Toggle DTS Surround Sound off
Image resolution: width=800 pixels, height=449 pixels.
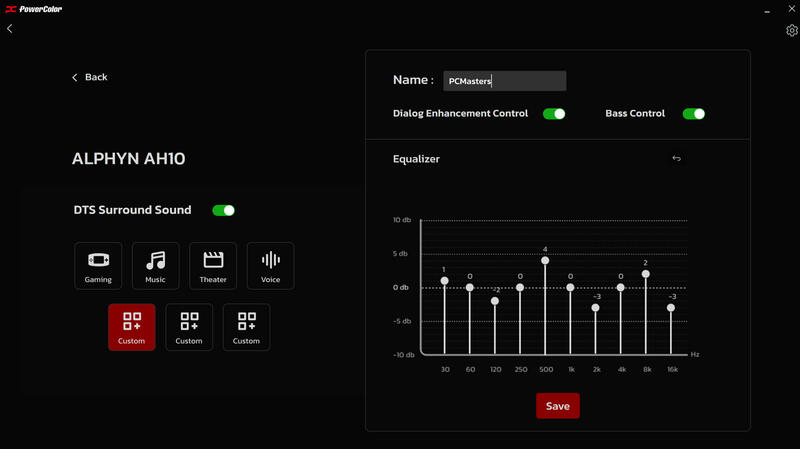[x=223, y=210]
